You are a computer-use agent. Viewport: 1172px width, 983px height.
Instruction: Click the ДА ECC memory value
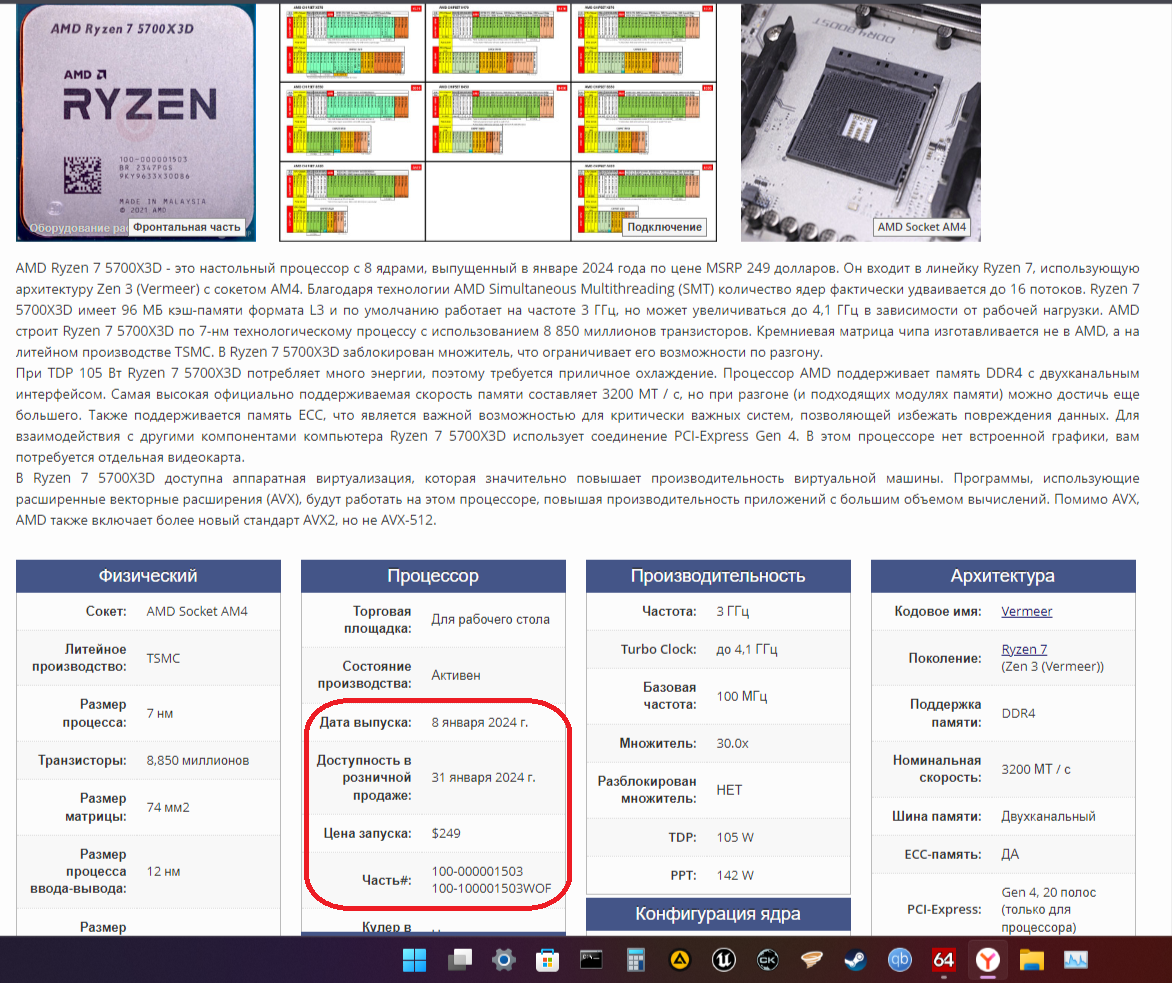tap(1011, 854)
